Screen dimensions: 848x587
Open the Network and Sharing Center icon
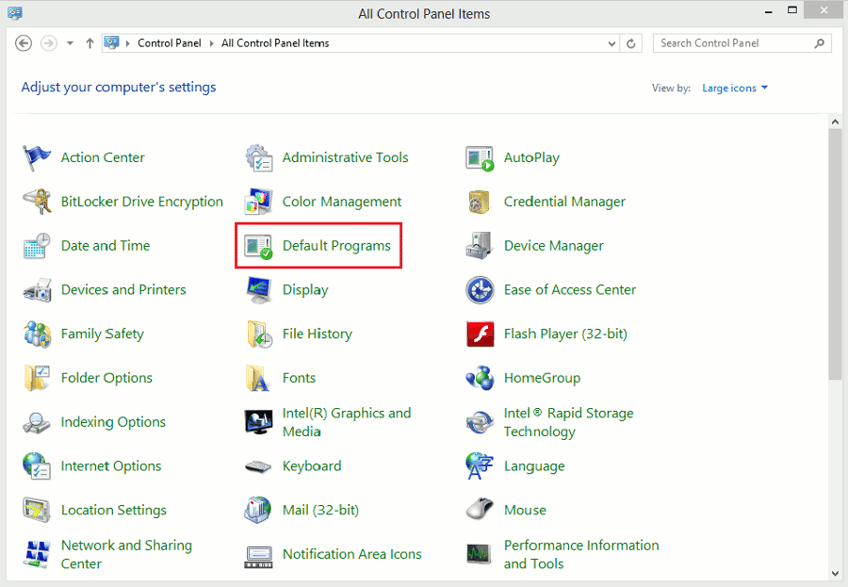[x=37, y=554]
